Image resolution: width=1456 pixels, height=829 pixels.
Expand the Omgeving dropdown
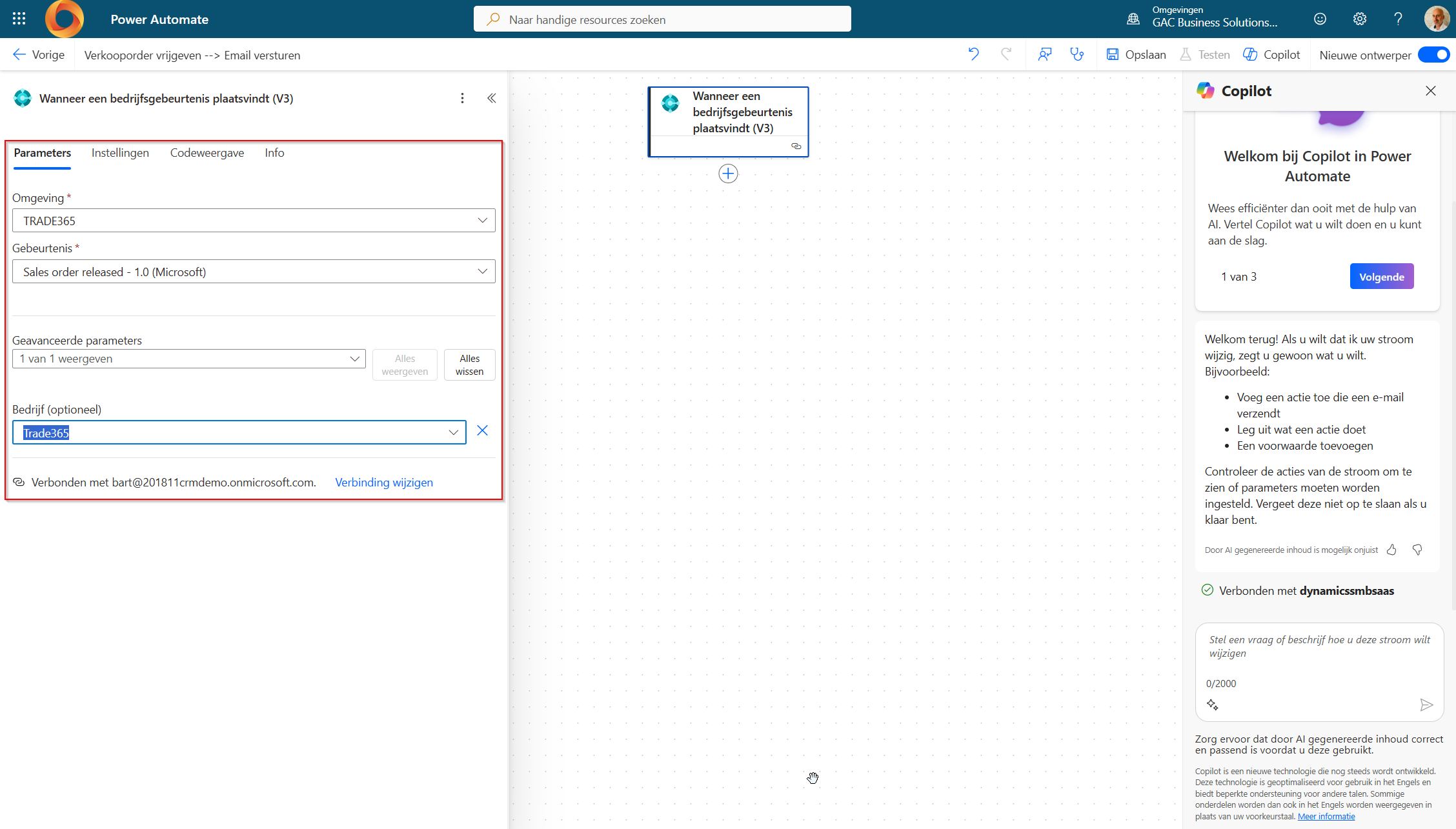pos(481,221)
